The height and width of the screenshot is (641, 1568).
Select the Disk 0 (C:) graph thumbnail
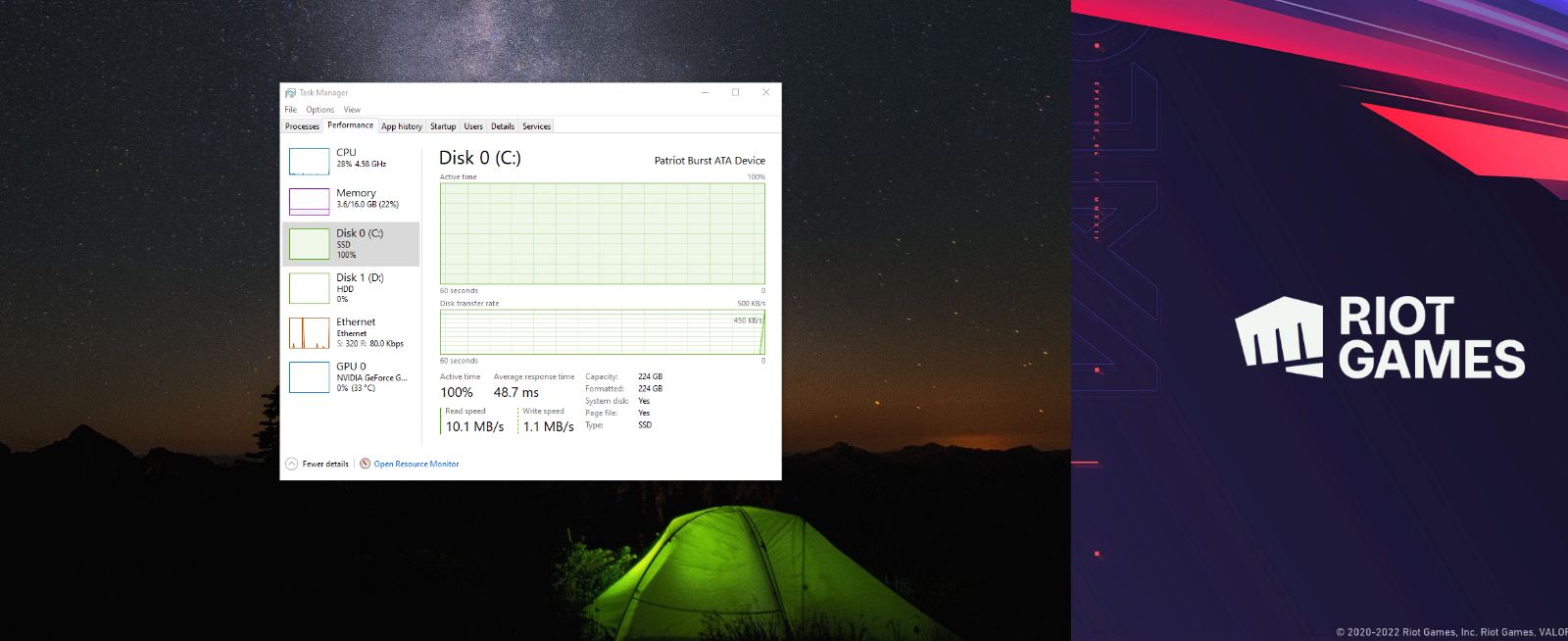click(309, 244)
